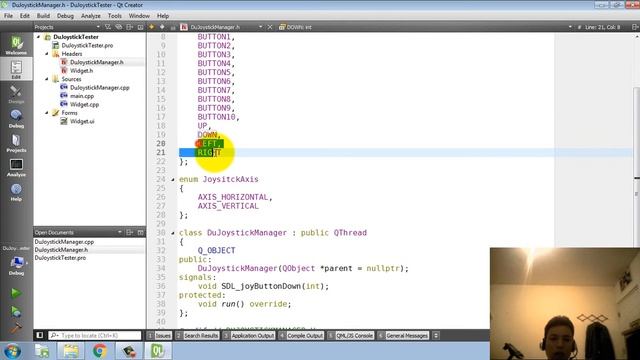Go forward in editor navigation history
The height and width of the screenshot is (360, 640).
(162, 27)
